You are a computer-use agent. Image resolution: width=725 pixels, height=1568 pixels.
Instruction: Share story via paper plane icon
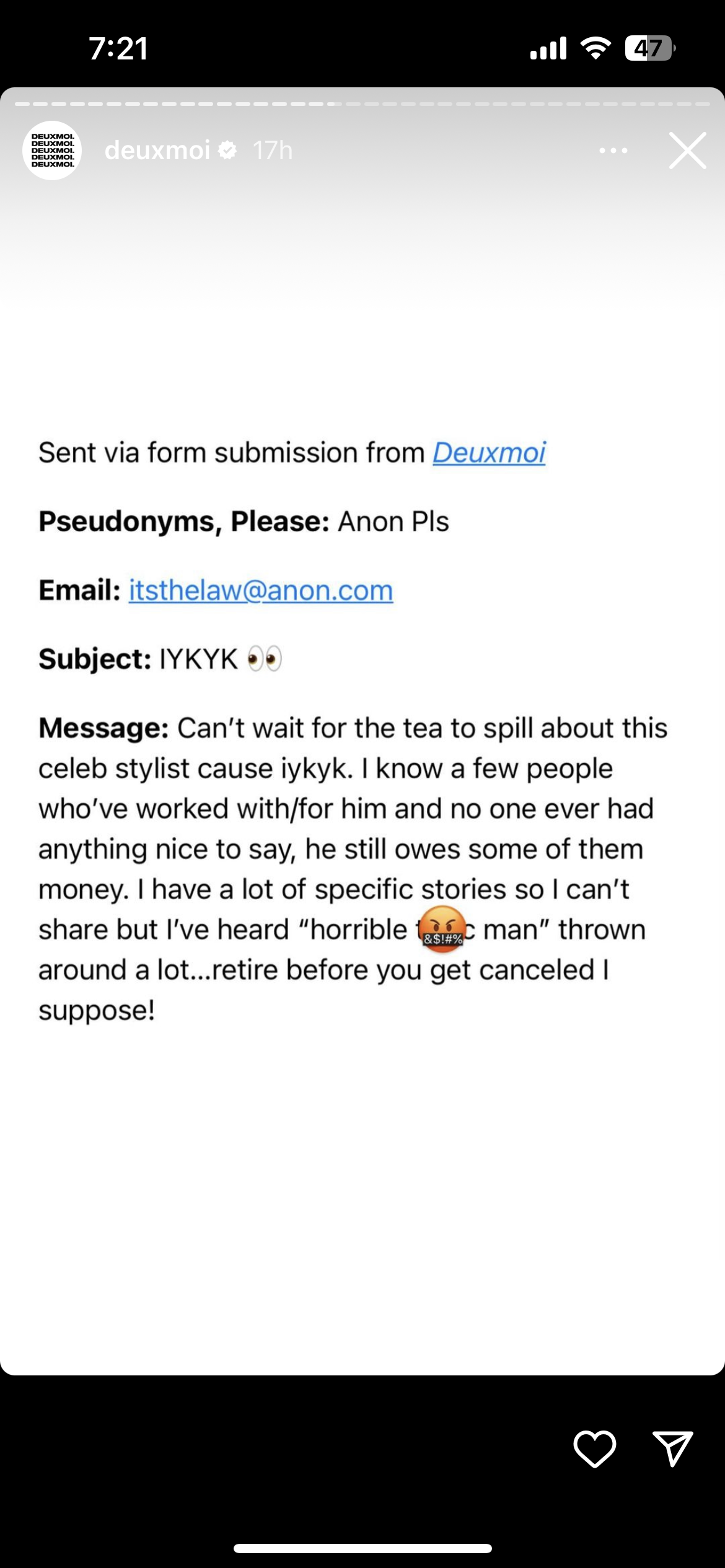[x=673, y=1448]
